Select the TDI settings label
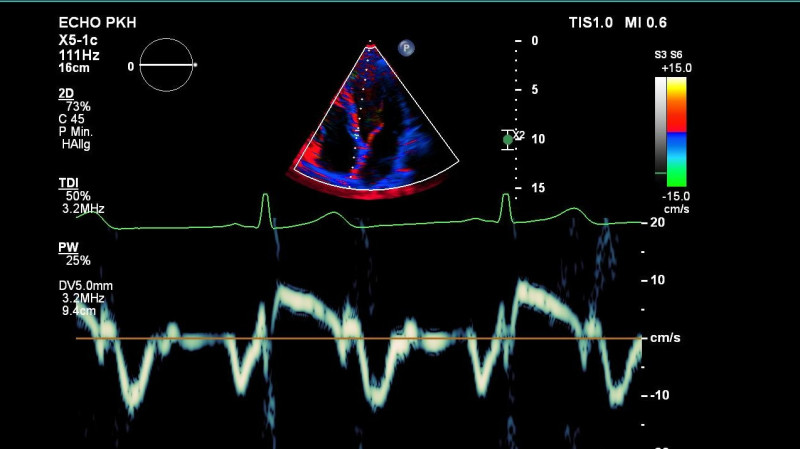800x449 pixels. coord(68,183)
